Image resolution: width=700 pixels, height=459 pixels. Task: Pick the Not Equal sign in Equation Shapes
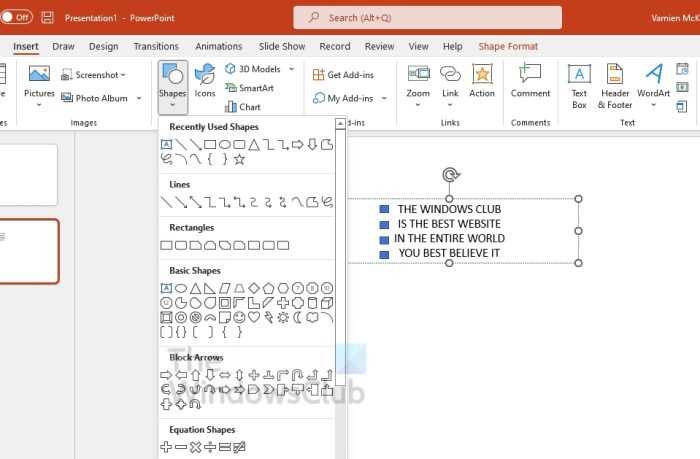tap(239, 446)
